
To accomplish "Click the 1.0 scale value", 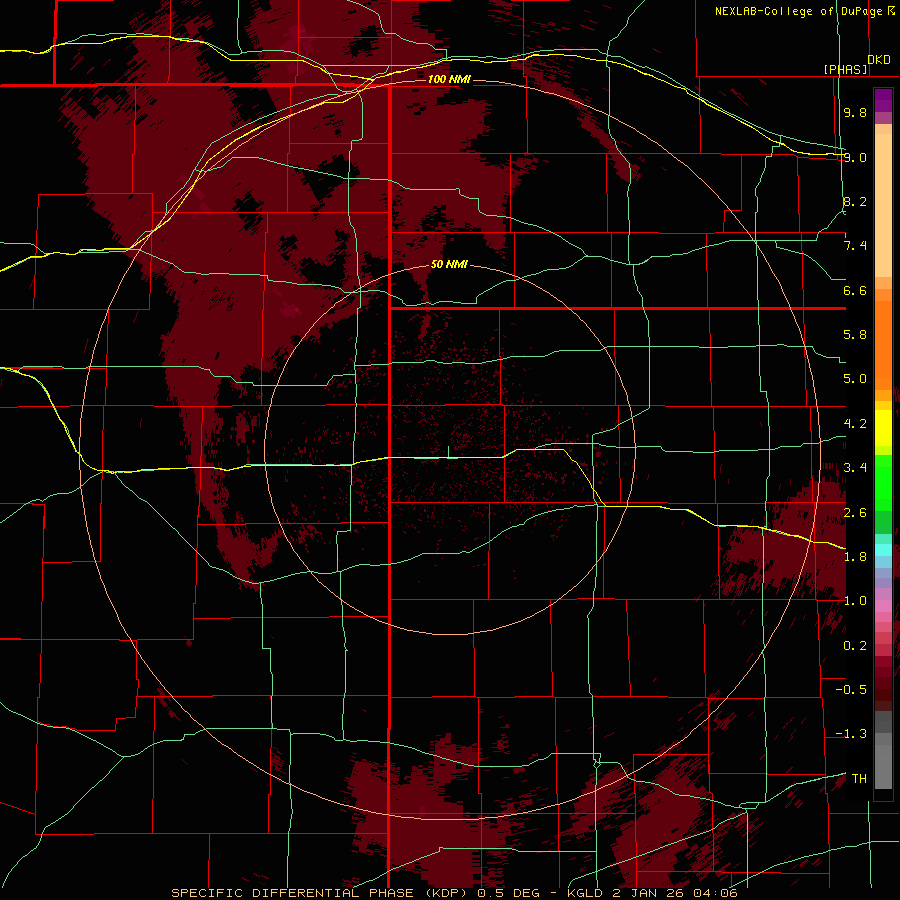I will pos(855,601).
